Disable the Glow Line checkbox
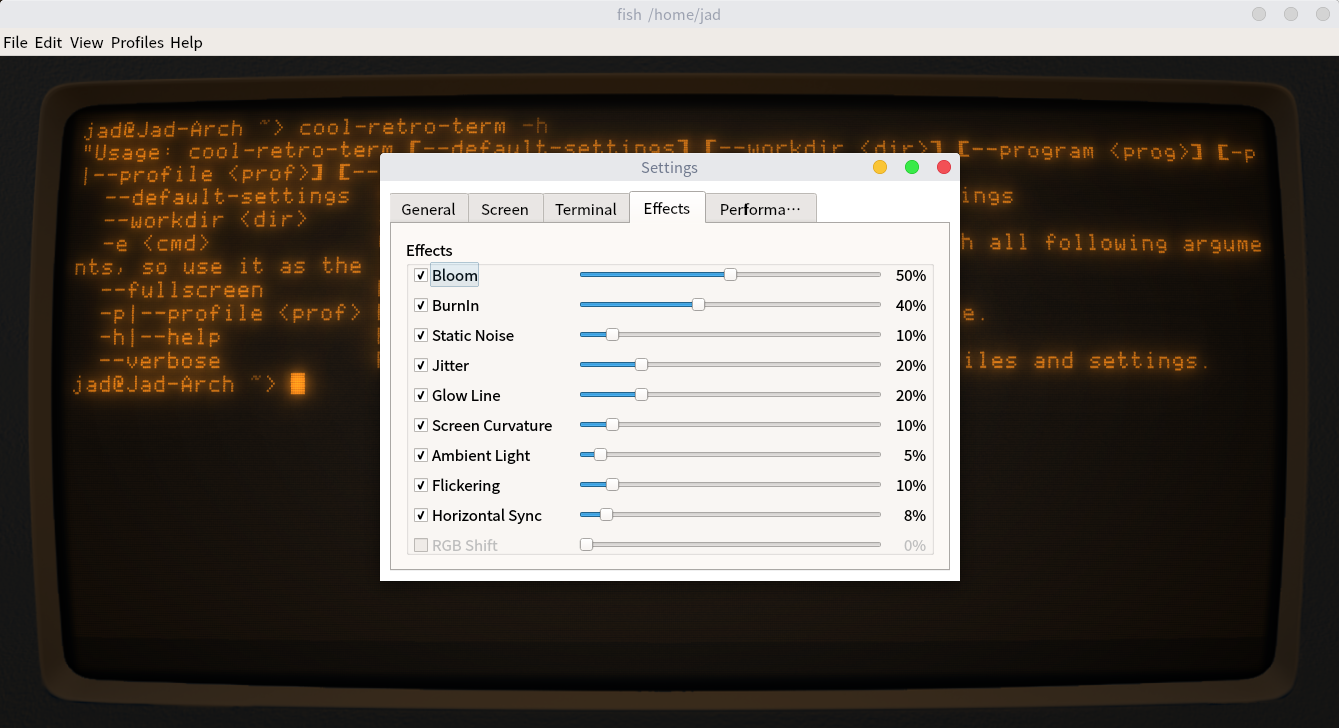Image resolution: width=1339 pixels, height=728 pixels. [421, 395]
